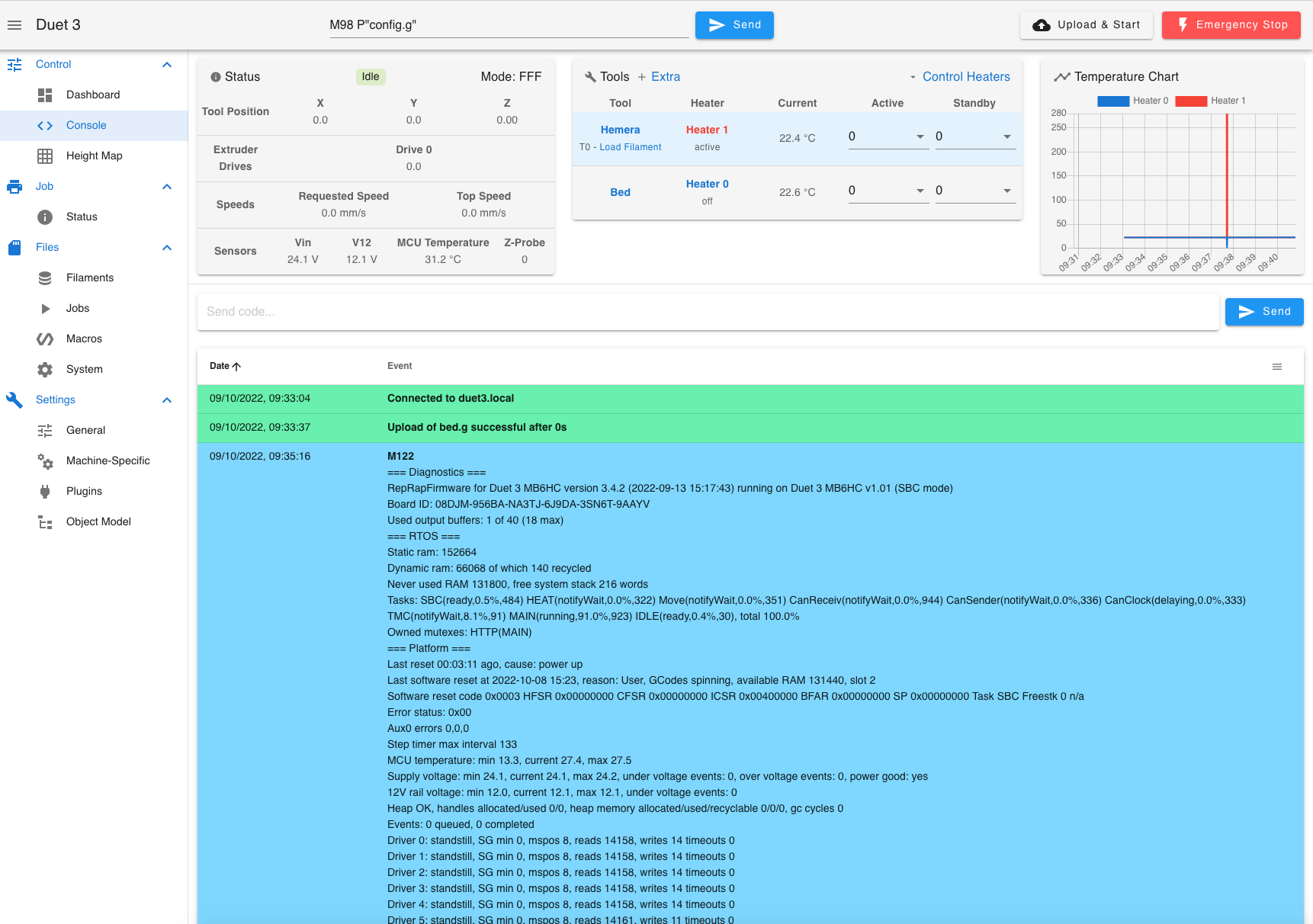Click the Send code input field
The width and height of the screenshot is (1313, 924).
point(708,312)
